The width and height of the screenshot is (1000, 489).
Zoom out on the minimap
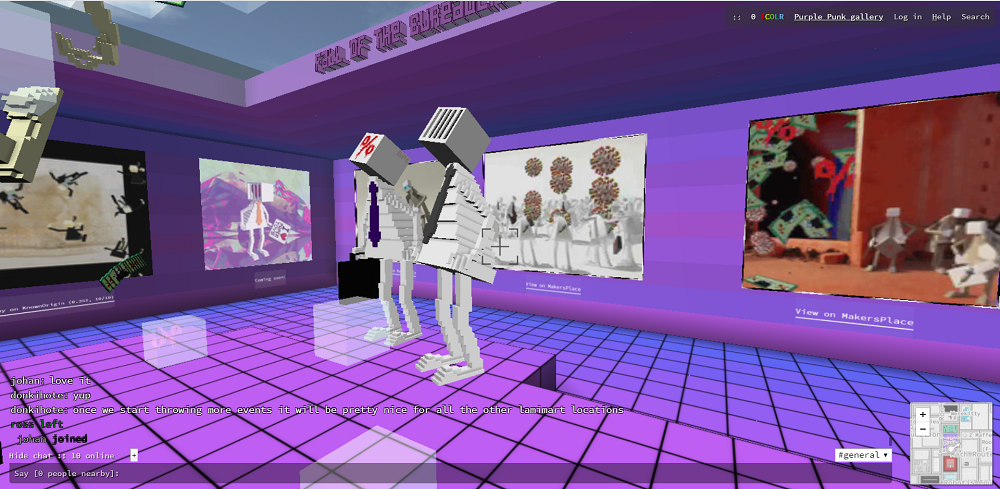coord(922,429)
